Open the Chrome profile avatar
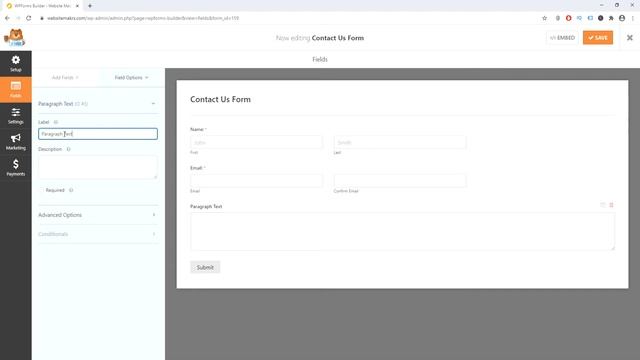The image size is (640, 360). [x=622, y=18]
